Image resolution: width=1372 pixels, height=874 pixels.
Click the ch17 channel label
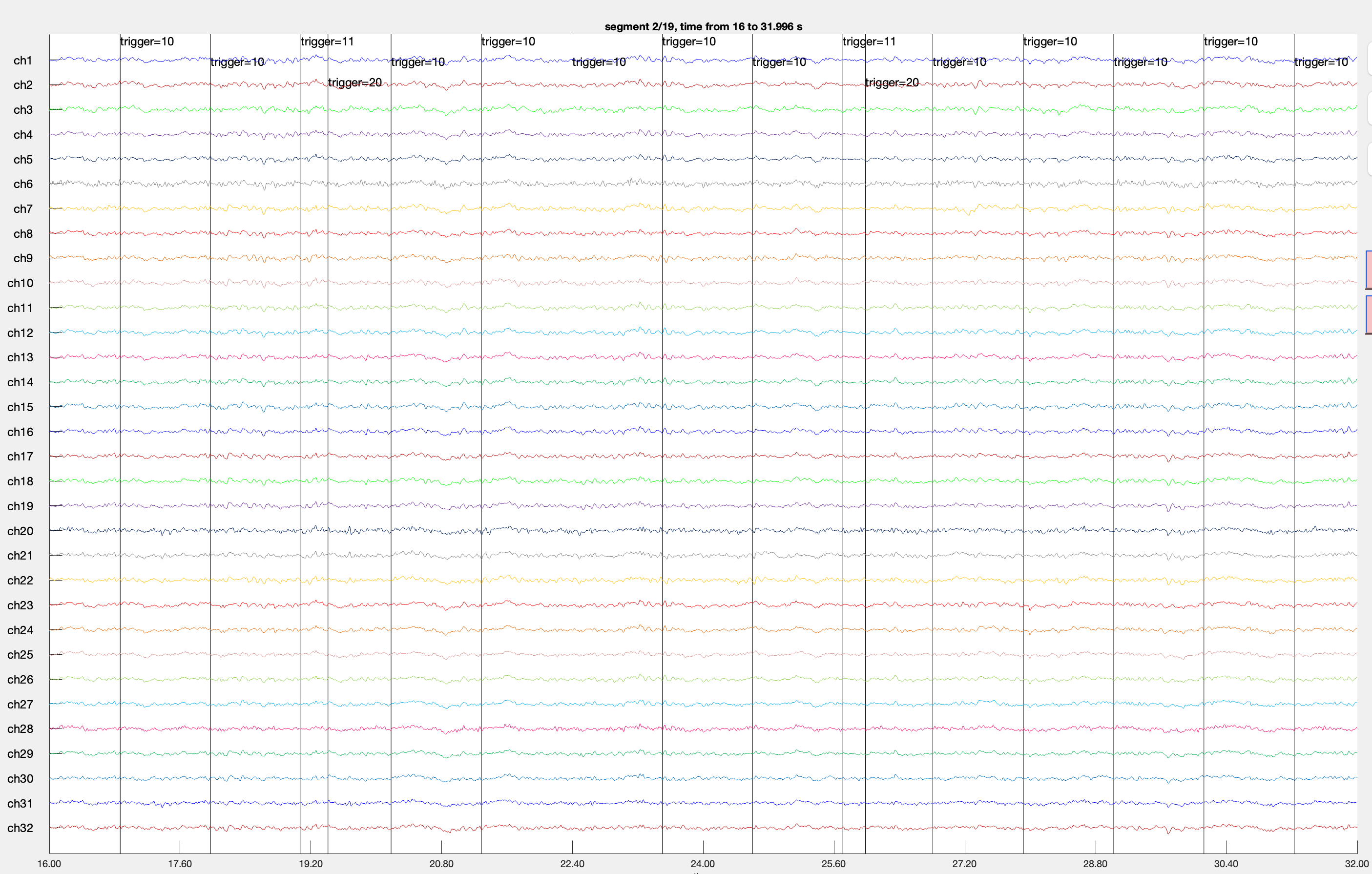(20, 457)
